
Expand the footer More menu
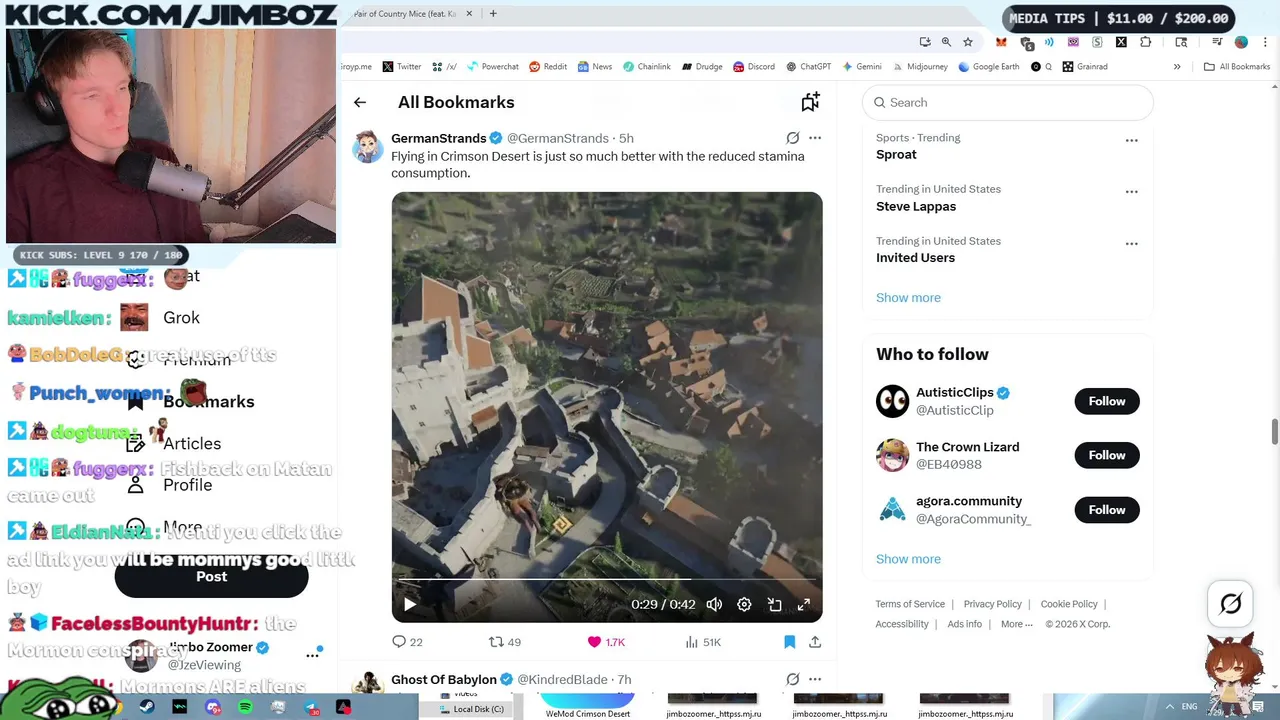point(1017,624)
